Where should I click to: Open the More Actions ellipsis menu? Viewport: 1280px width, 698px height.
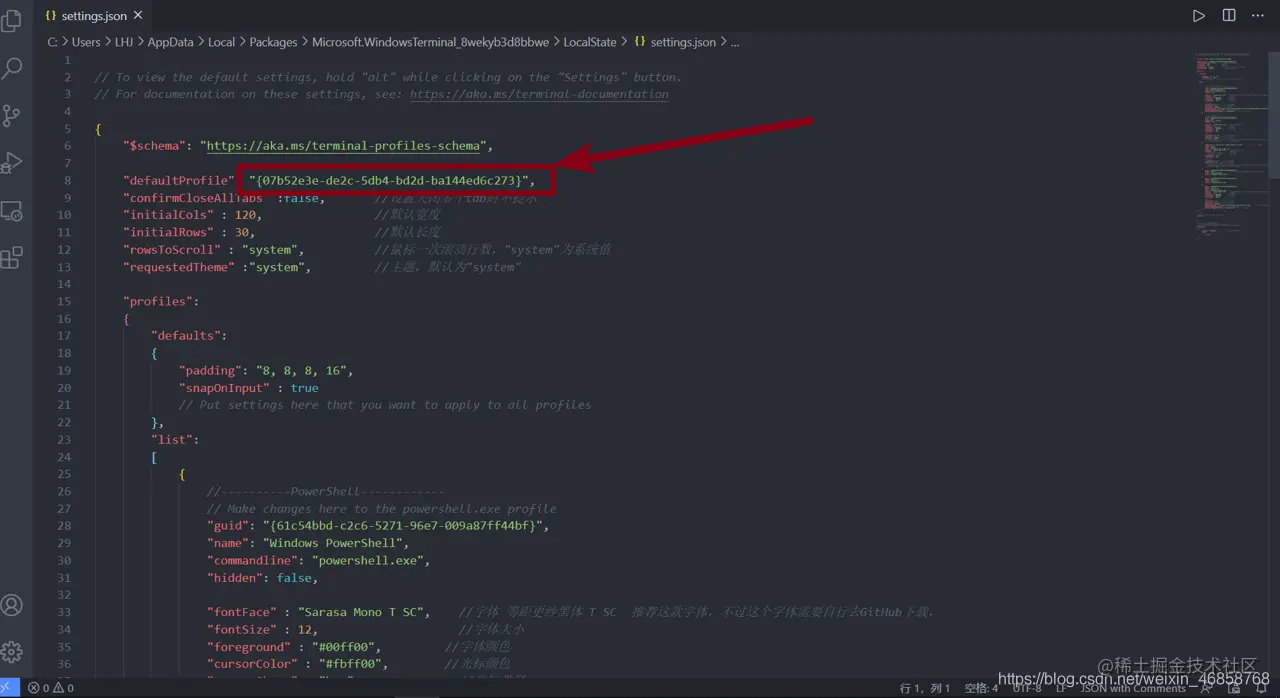point(1258,16)
